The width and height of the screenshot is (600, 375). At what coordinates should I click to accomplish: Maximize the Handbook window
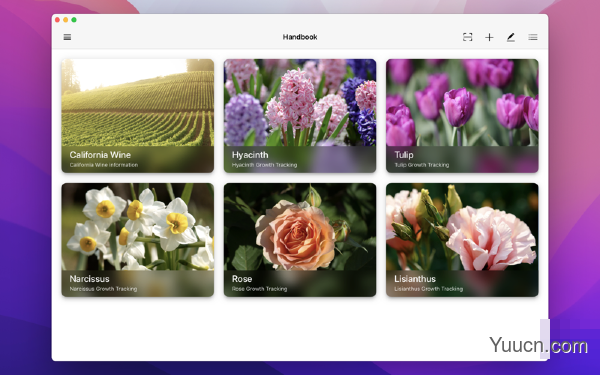click(74, 20)
